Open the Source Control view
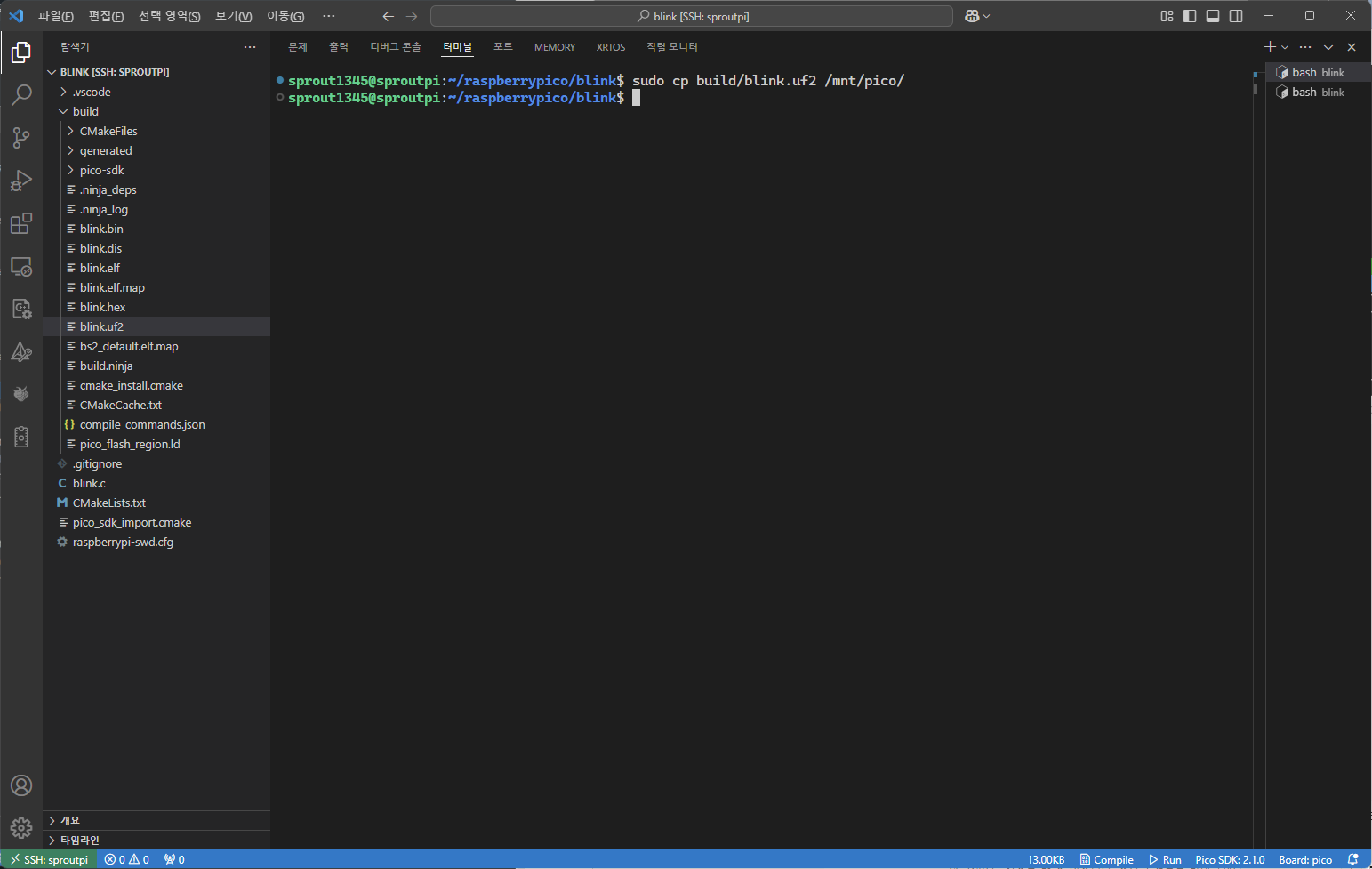Screen dimensions: 1372x869 click(21, 138)
